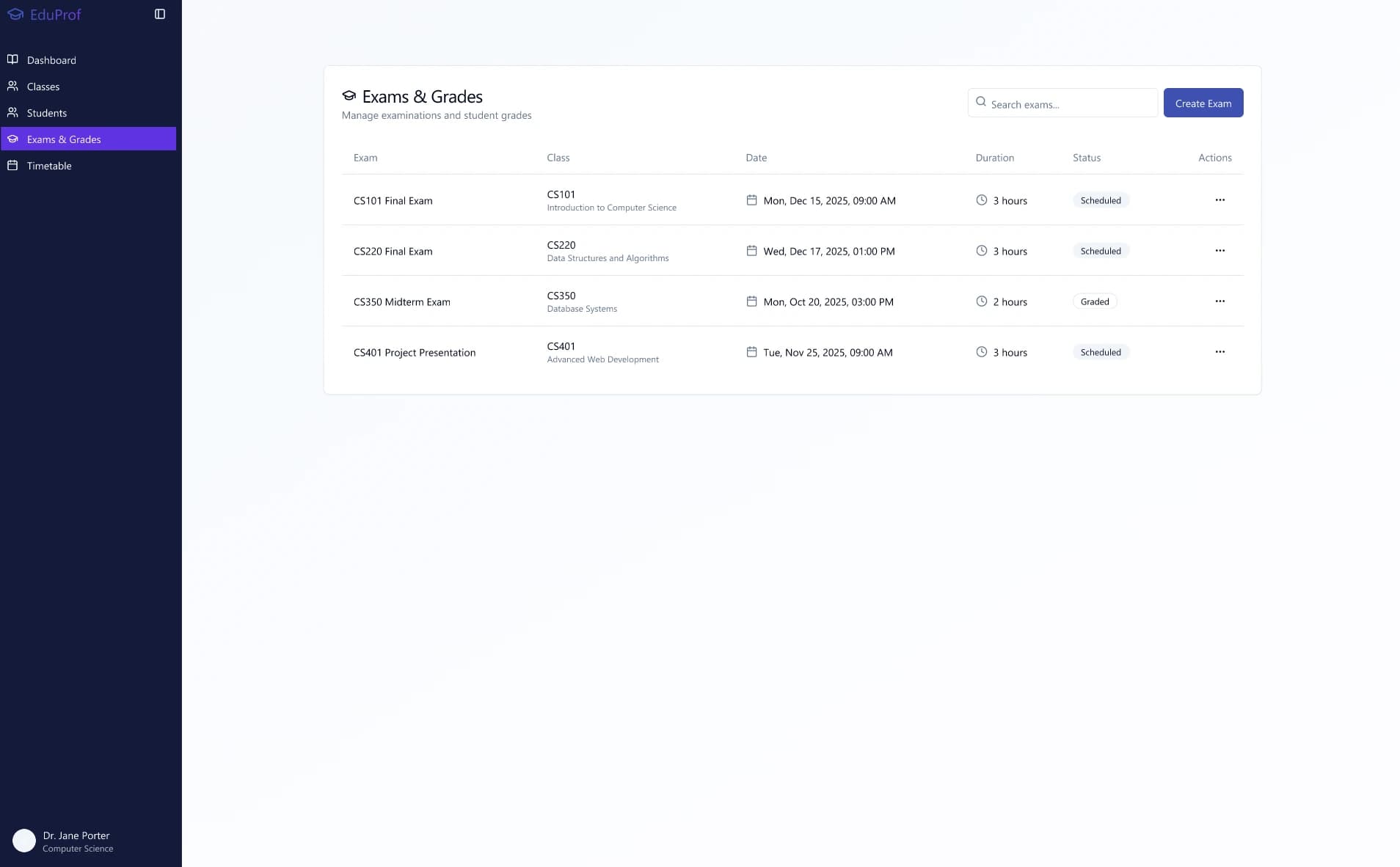The width and height of the screenshot is (1400, 867).
Task: Click the date 'Tue, Nov 25, 2025, 09:00 AM'
Action: pos(828,352)
